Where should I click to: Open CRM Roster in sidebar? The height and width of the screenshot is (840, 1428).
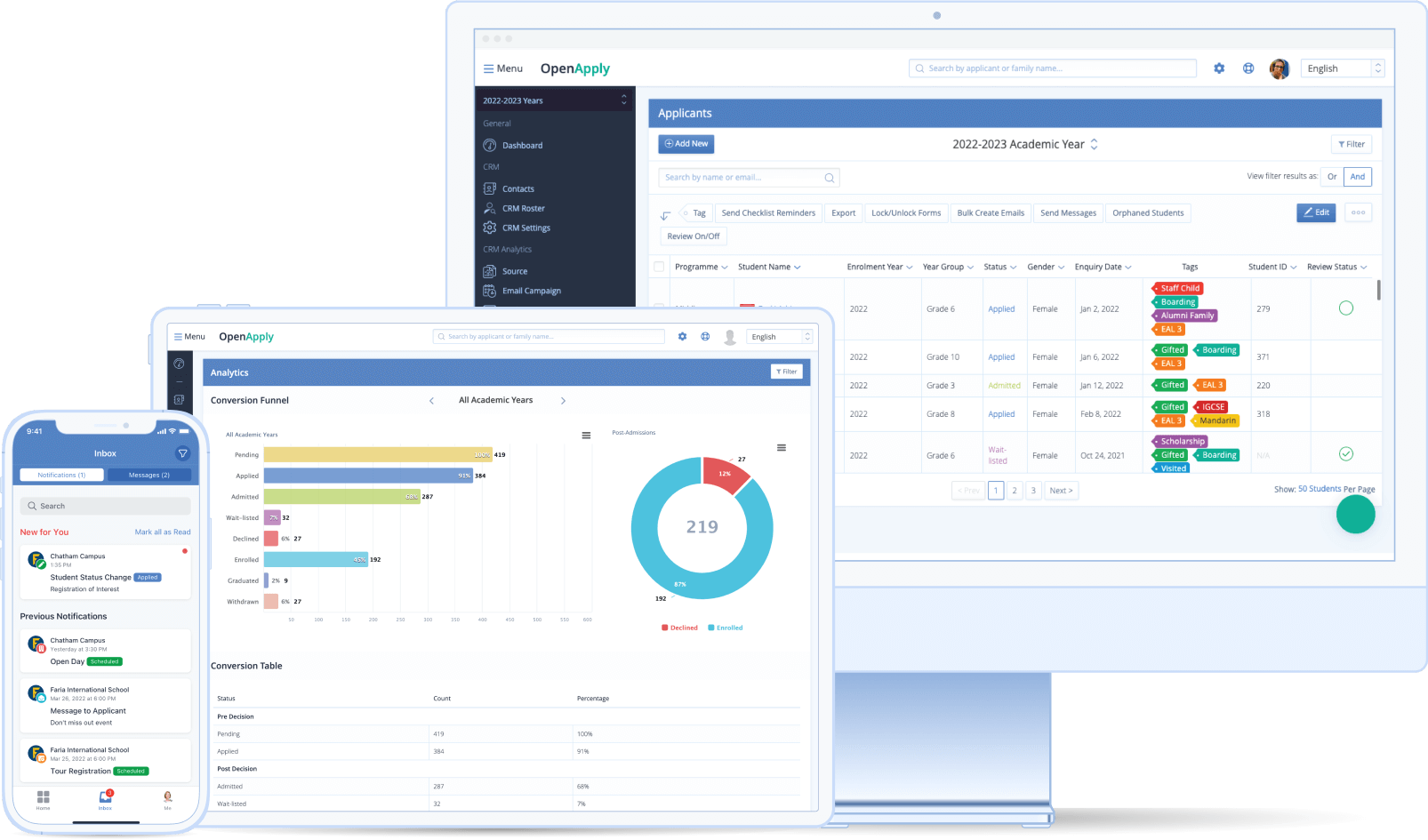523,209
